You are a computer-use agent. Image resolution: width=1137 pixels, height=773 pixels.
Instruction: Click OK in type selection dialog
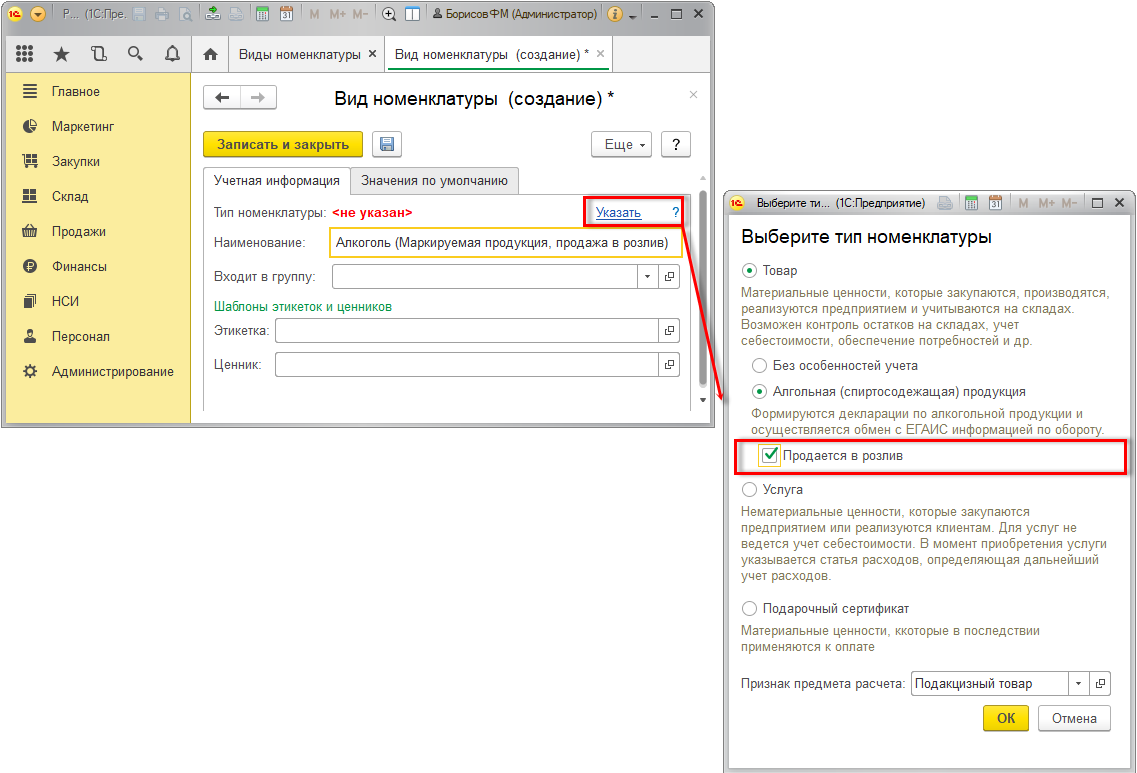point(1006,718)
